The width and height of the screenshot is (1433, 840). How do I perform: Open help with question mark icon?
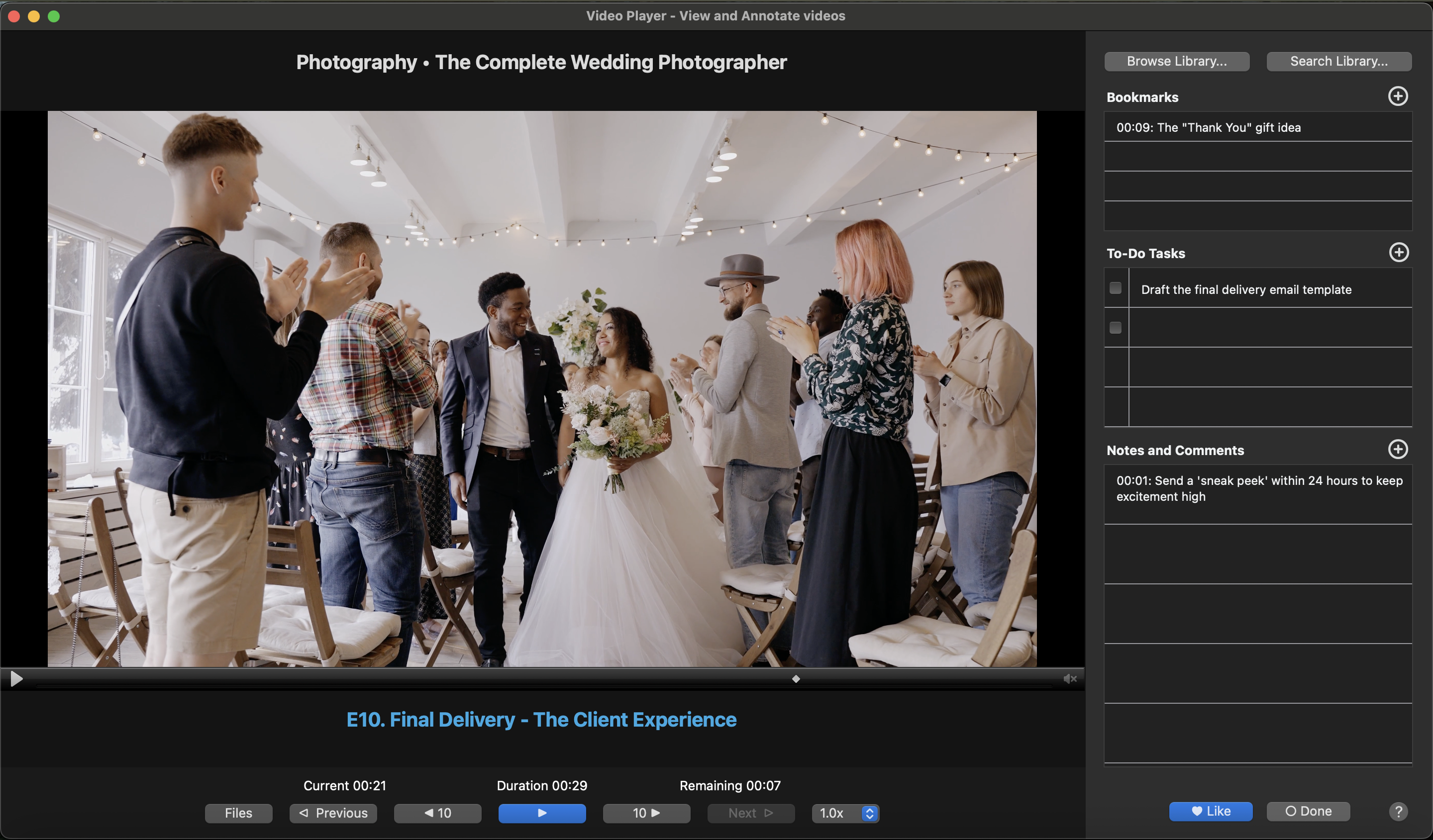[x=1398, y=811]
